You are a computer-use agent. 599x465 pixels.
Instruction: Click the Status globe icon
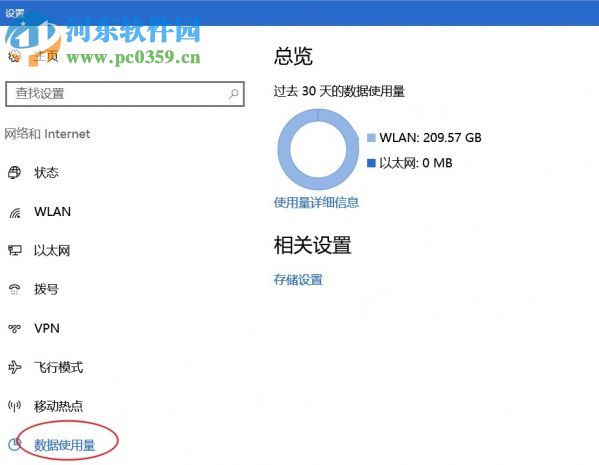click(x=15, y=173)
